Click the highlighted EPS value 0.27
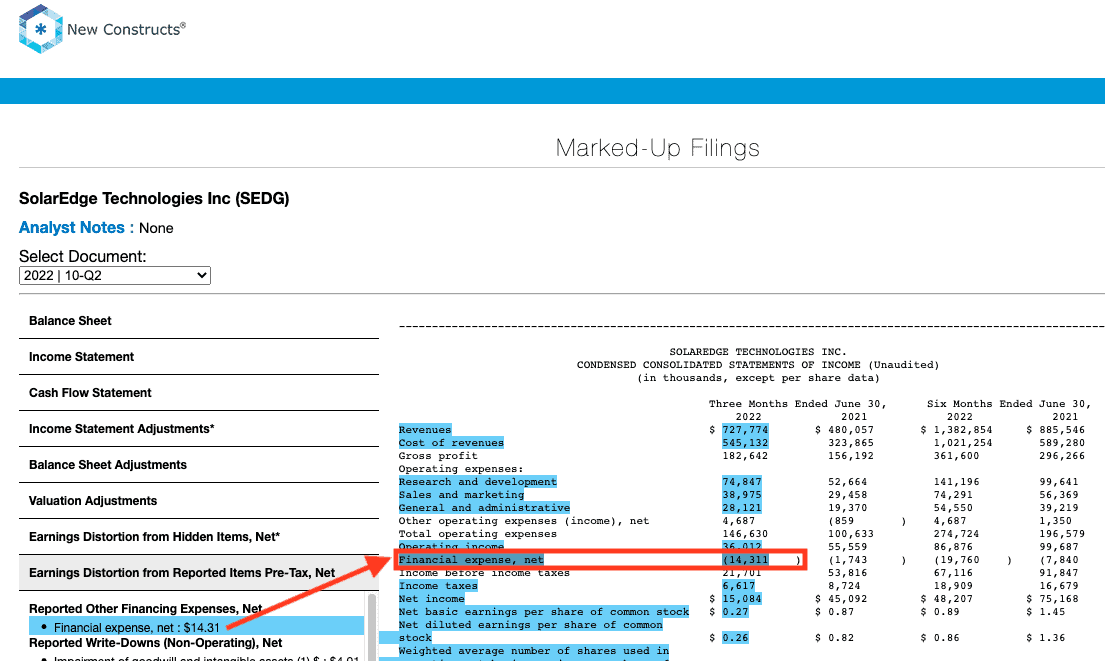 tap(735, 612)
